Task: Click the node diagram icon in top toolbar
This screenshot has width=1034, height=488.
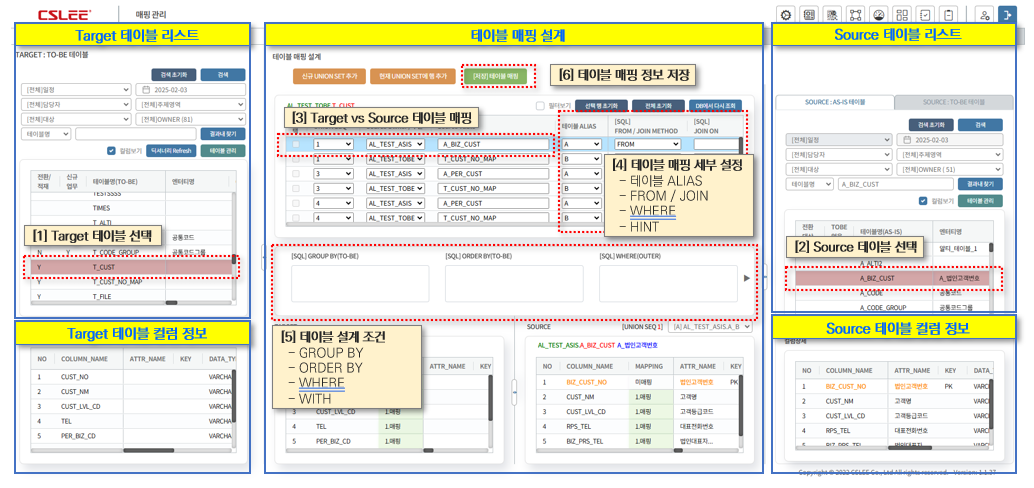Action: click(854, 15)
